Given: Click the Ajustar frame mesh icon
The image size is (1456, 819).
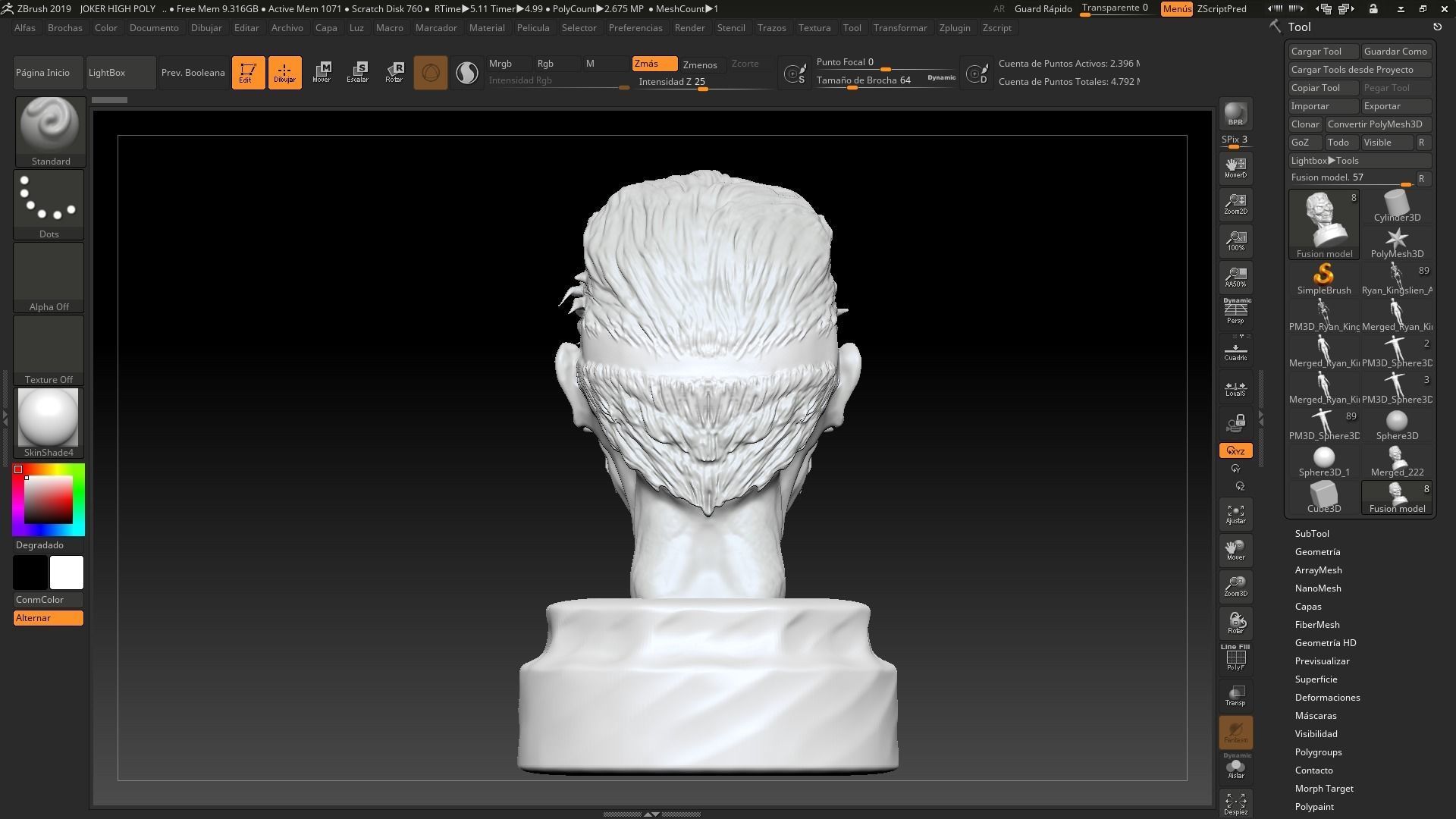Looking at the screenshot, I should 1235,514.
